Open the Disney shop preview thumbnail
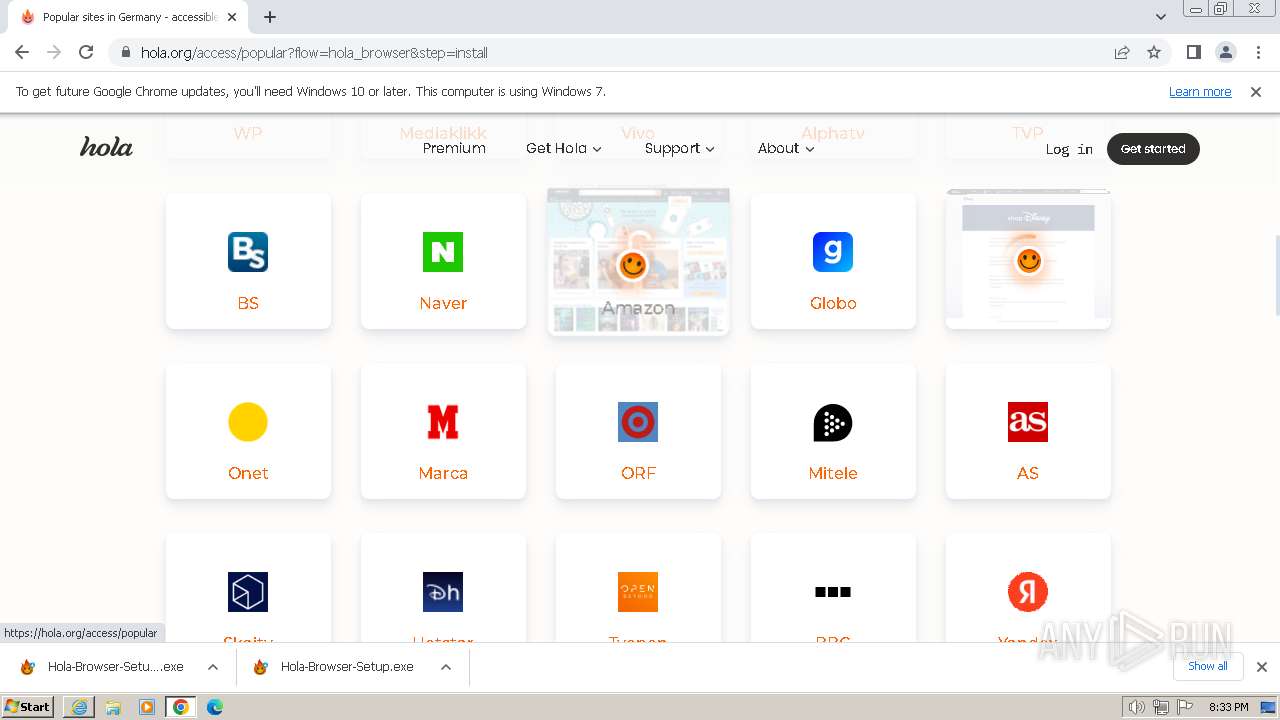The height and width of the screenshot is (720, 1280). coord(1028,259)
